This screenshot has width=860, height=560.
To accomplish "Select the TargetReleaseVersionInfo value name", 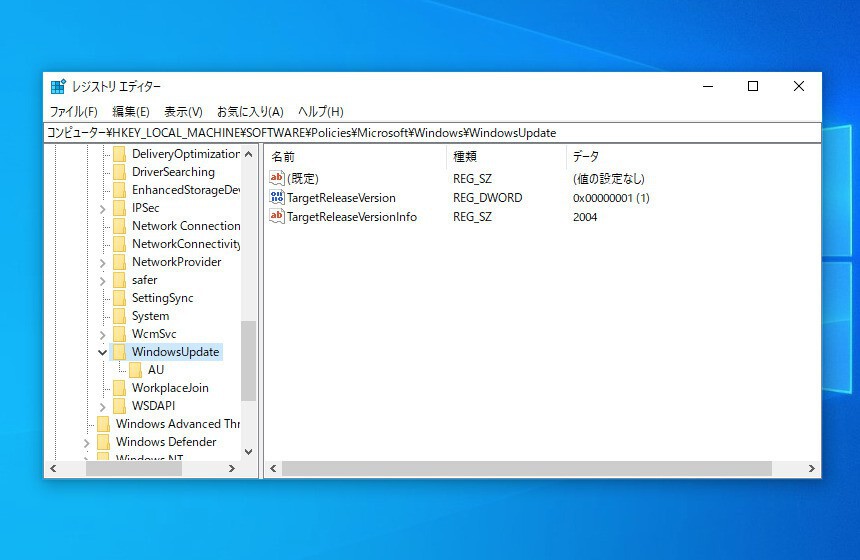I will (352, 217).
